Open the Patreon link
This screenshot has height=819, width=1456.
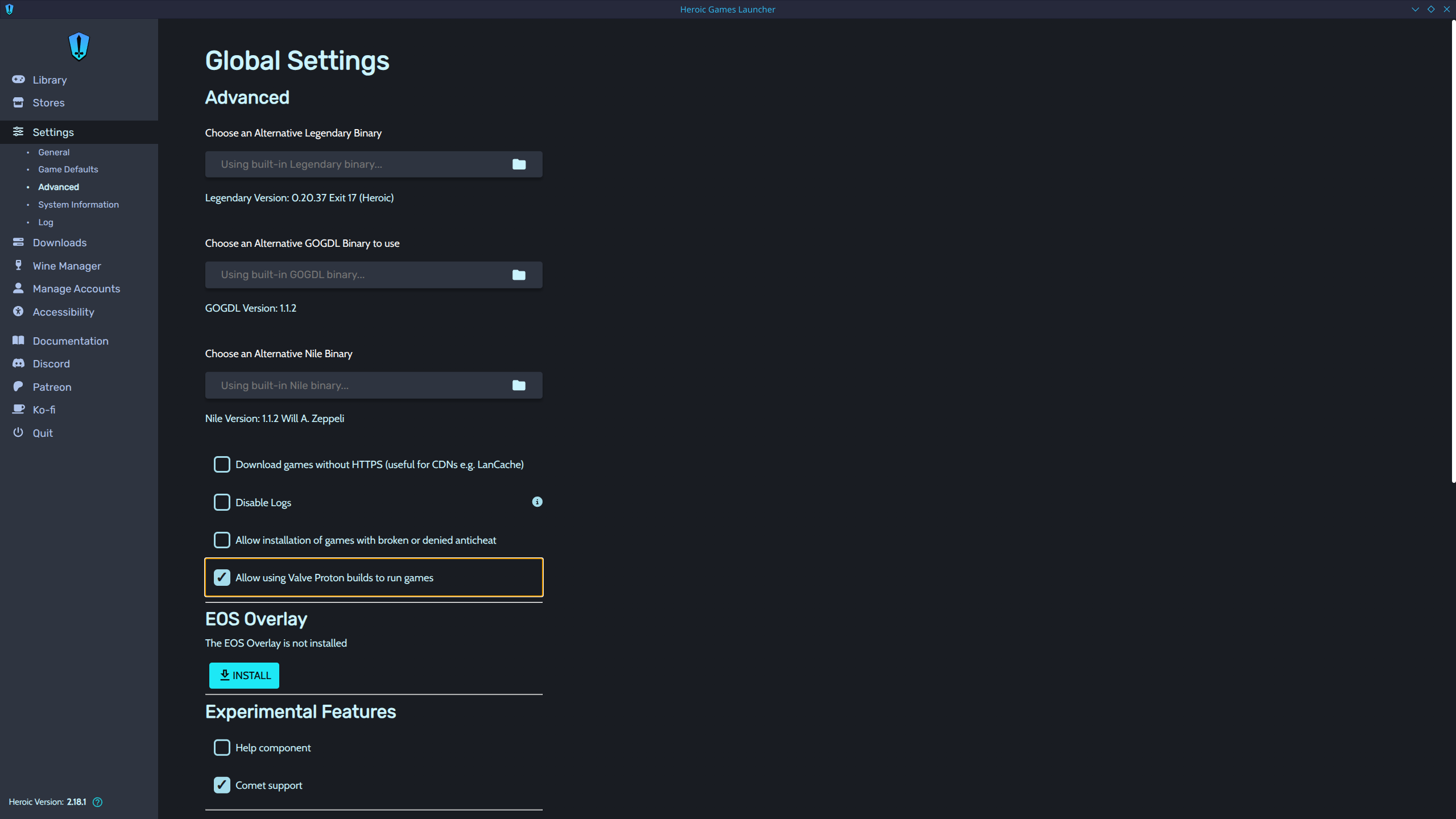pyautogui.click(x=52, y=387)
